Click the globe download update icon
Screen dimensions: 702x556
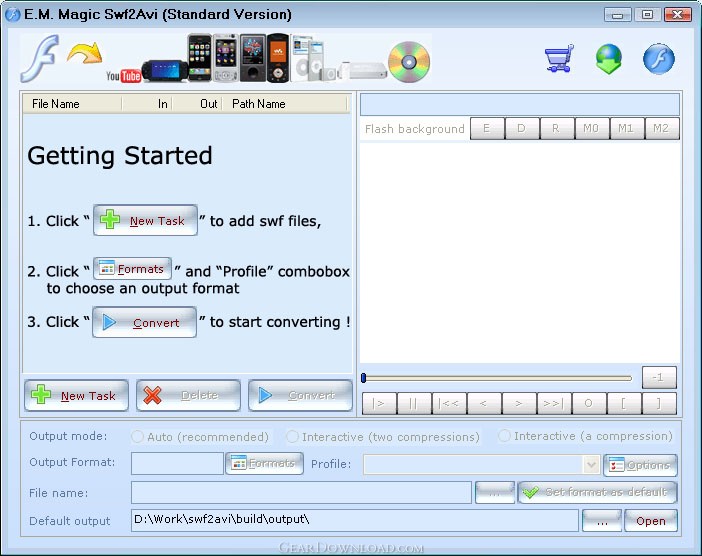[609, 59]
